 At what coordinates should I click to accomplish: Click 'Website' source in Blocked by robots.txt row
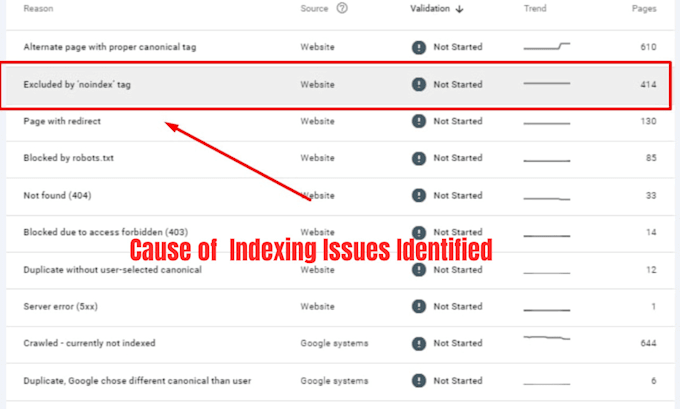point(317,158)
